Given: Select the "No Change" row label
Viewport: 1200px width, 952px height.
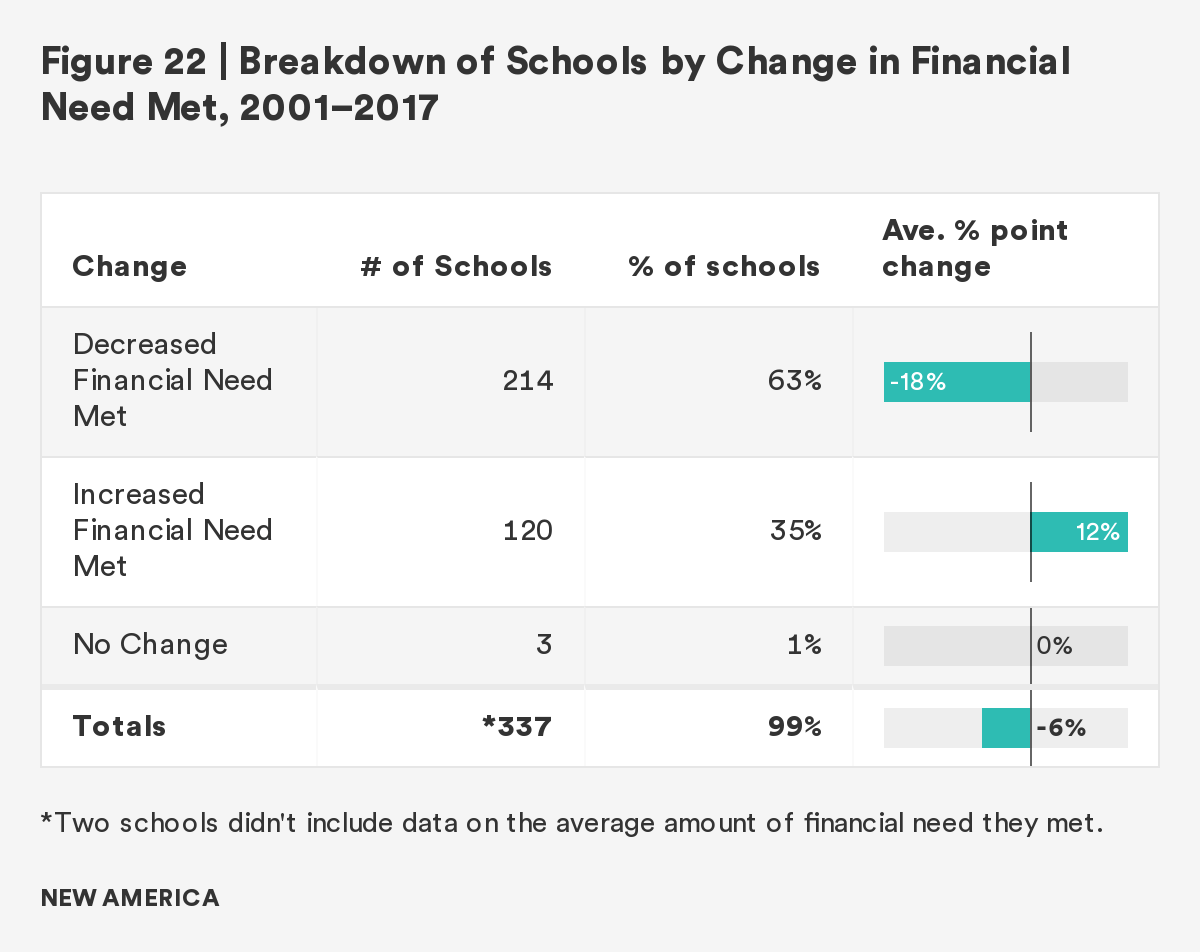Looking at the screenshot, I should coord(150,644).
